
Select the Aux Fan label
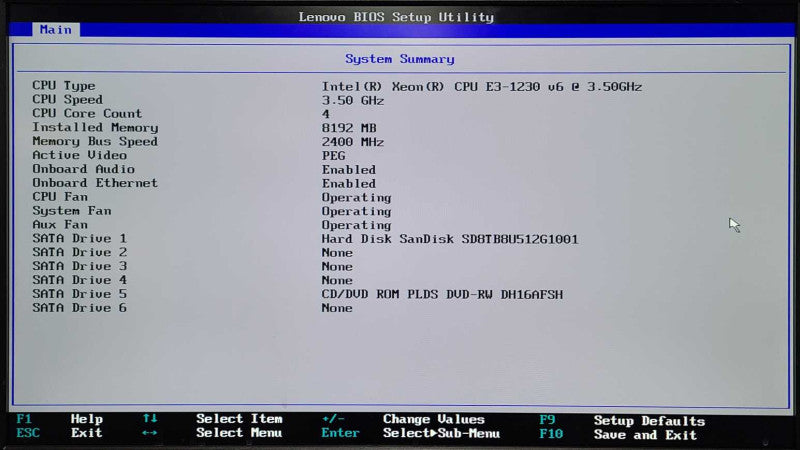[x=60, y=224]
